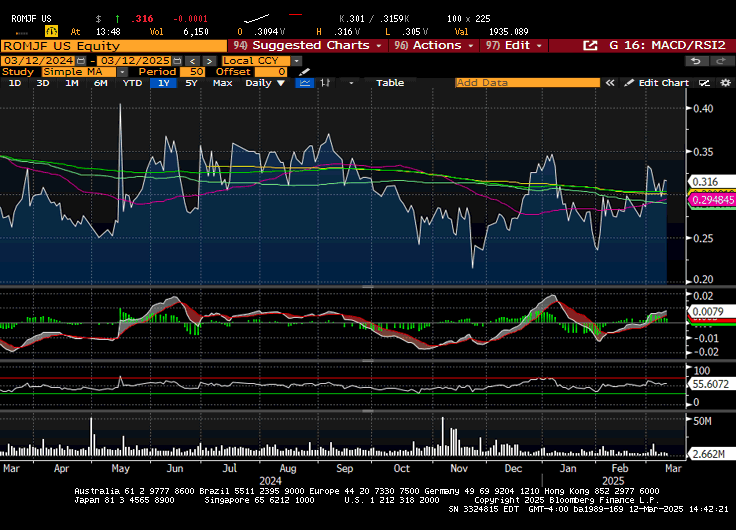Image resolution: width=736 pixels, height=530 pixels.
Task: Edit the end date 03/12/2025 field
Action: [135, 61]
